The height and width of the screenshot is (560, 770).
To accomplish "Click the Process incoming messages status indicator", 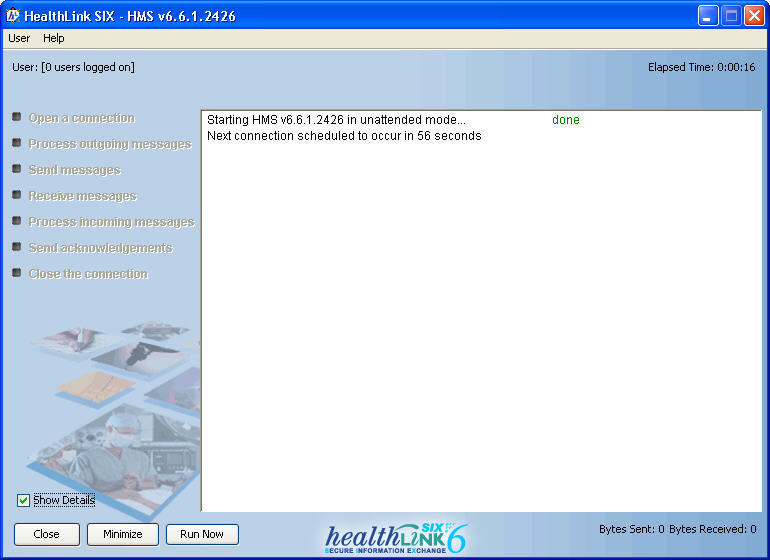I will (17, 221).
